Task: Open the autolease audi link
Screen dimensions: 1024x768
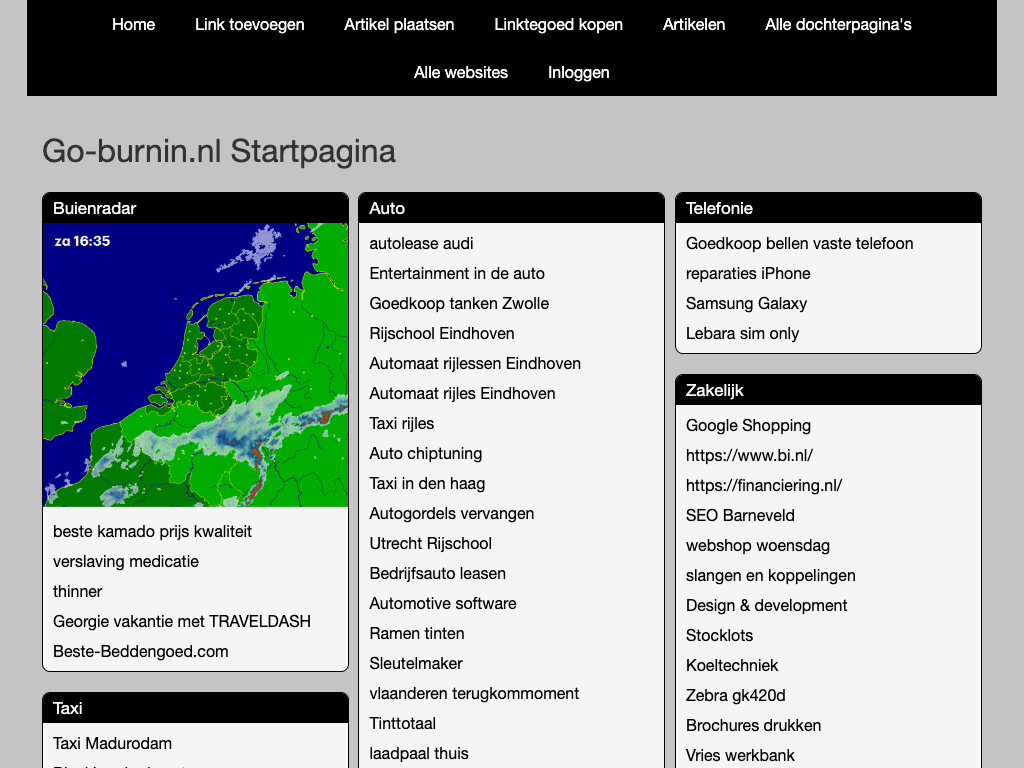Action: point(421,243)
